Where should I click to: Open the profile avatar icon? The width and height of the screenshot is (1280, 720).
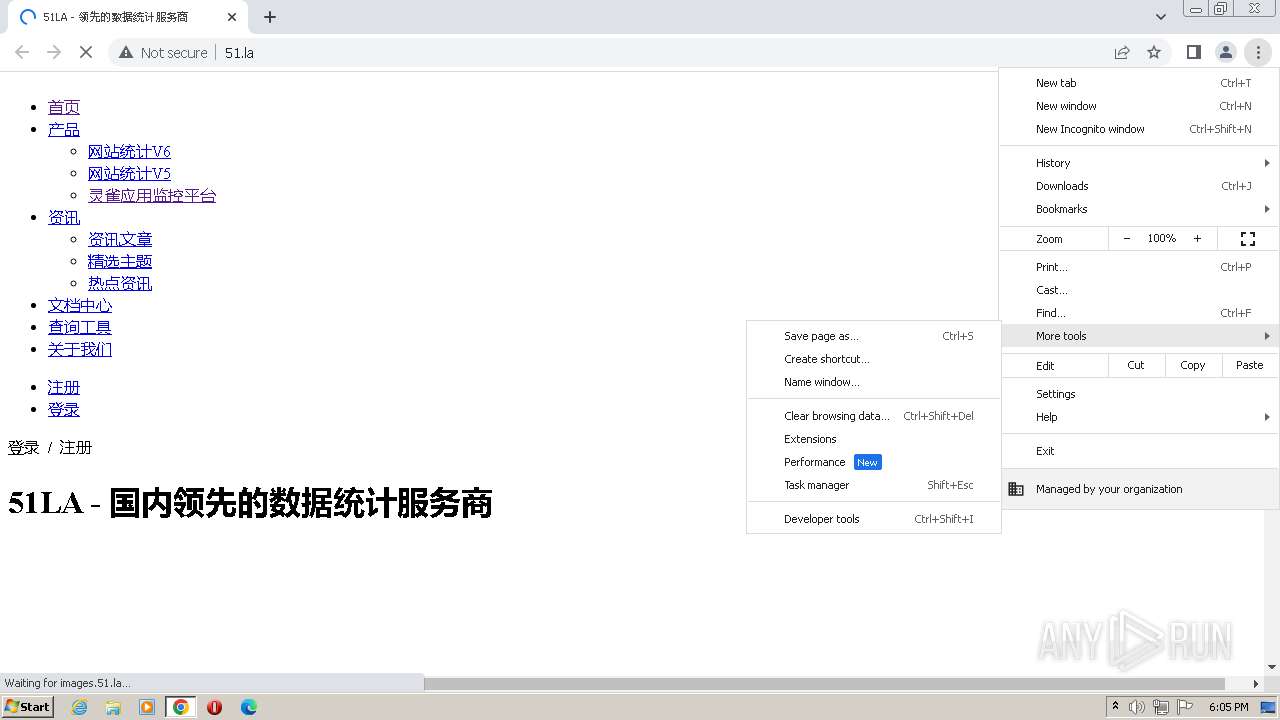[x=1226, y=52]
